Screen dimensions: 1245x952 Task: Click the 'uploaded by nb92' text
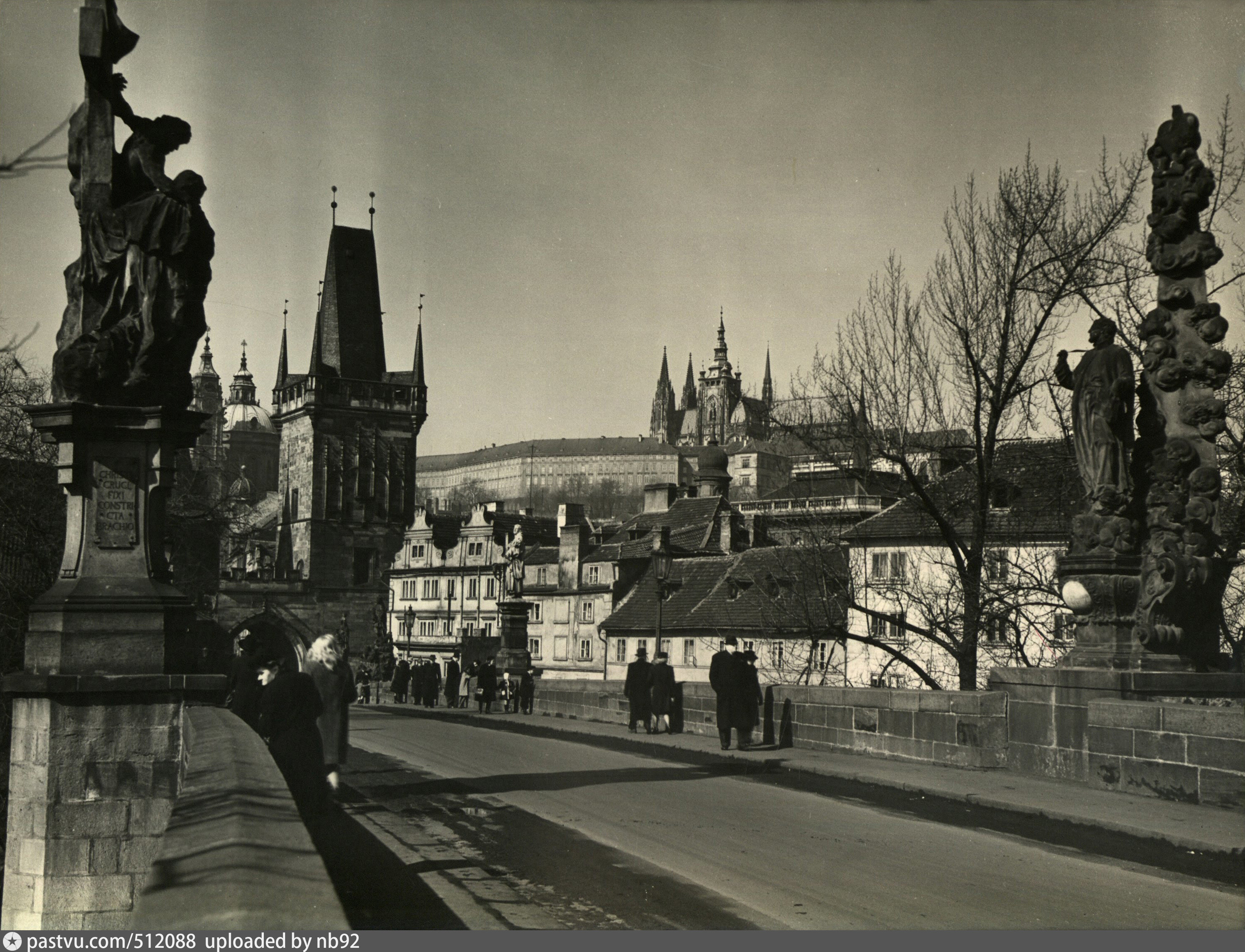click(x=282, y=941)
